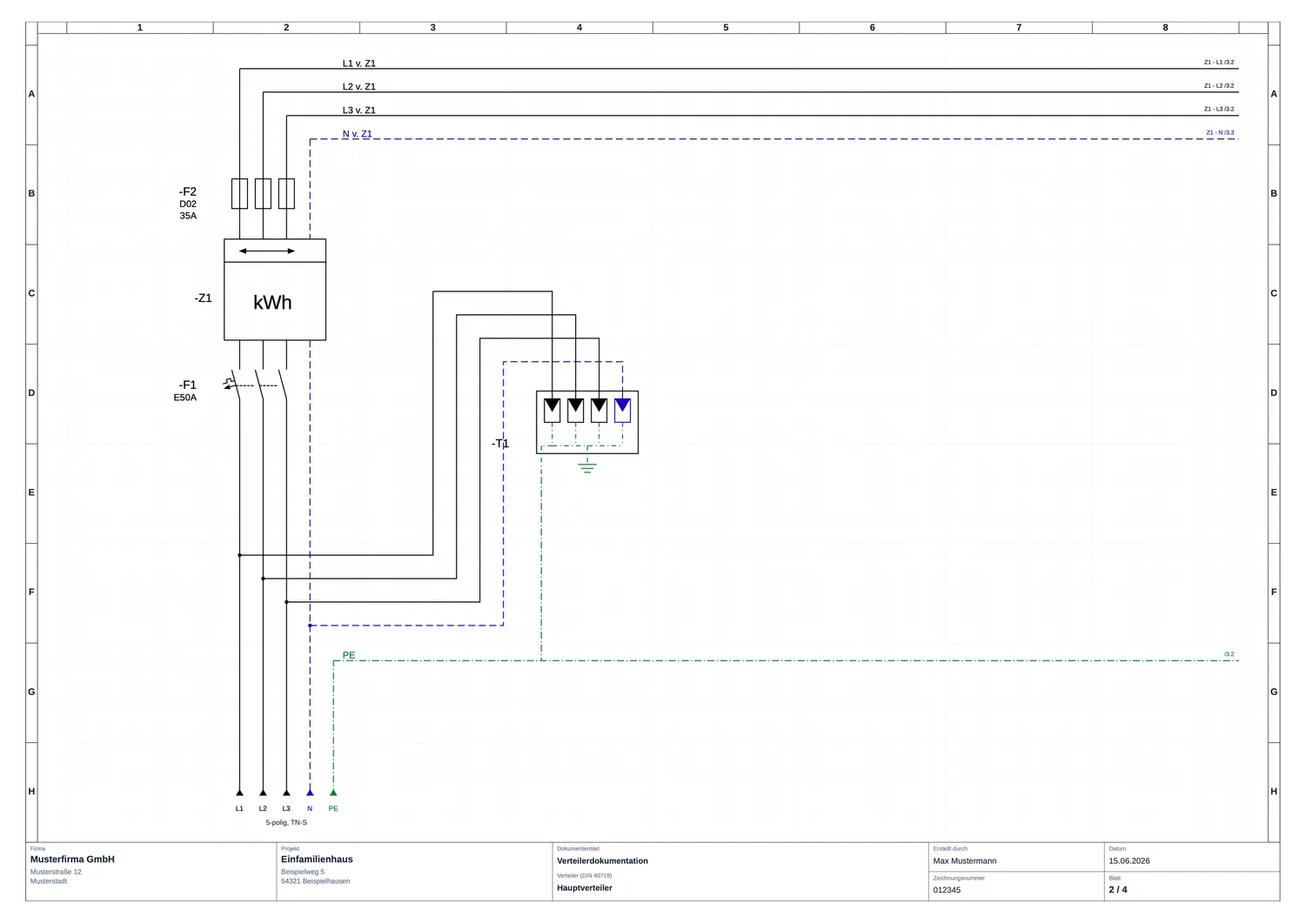
Task: Select the third -F2 fuse symbol
Action: pyautogui.click(x=286, y=194)
